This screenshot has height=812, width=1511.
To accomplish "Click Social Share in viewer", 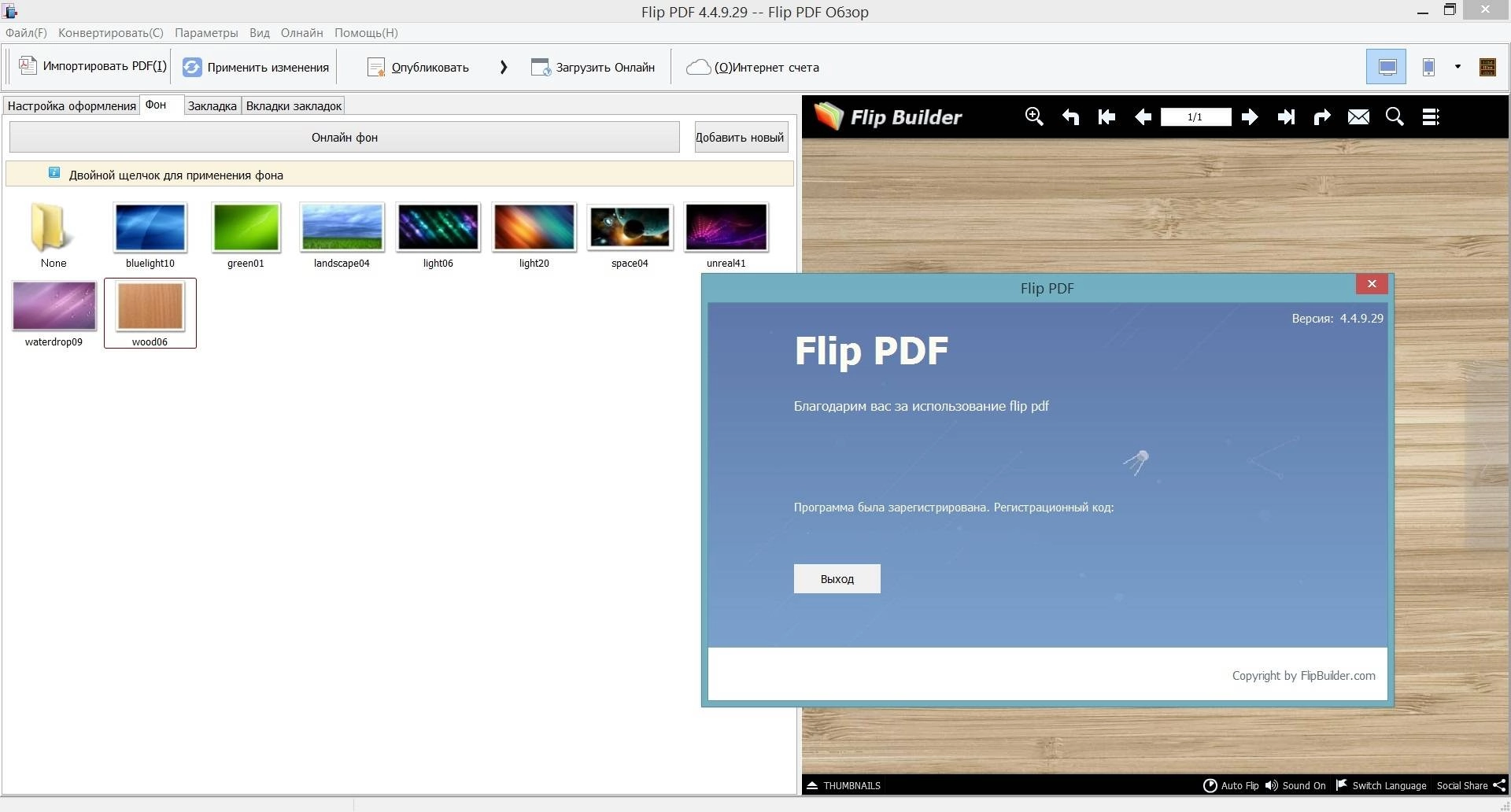I will click(1471, 785).
